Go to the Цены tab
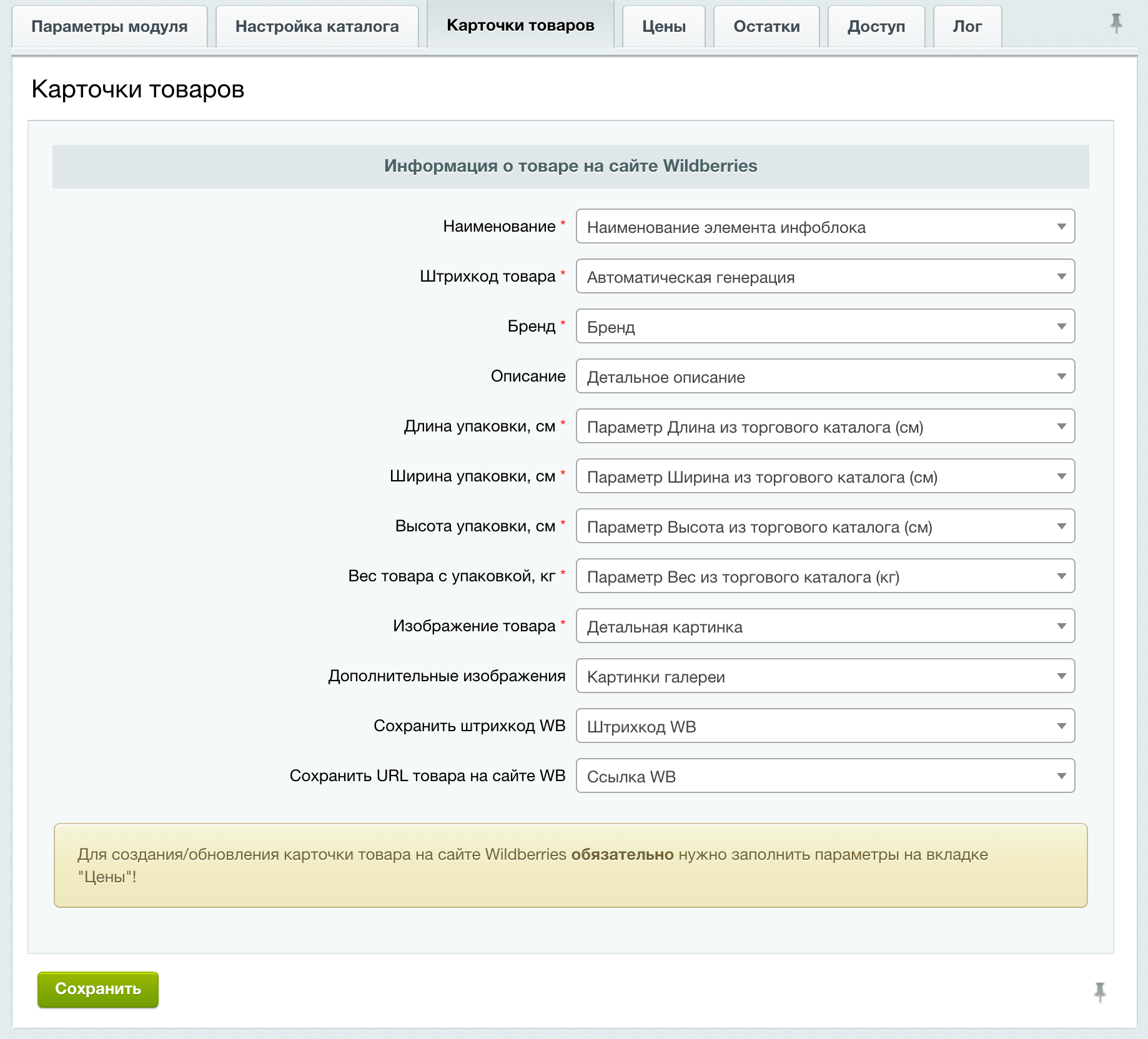The width and height of the screenshot is (1148, 1039). [x=663, y=26]
